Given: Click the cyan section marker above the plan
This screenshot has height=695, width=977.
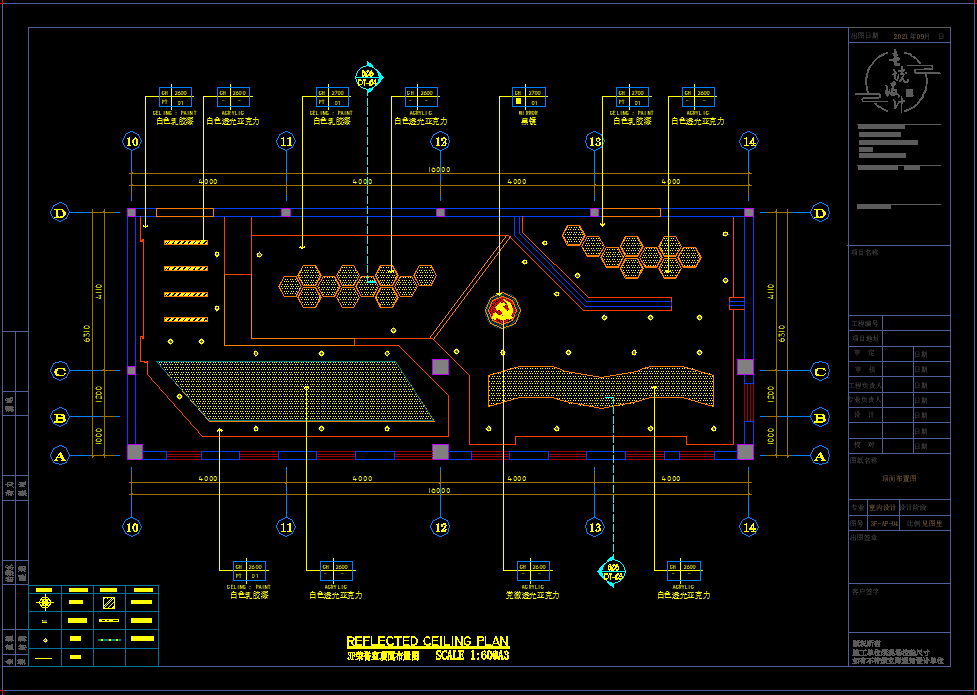Looking at the screenshot, I should tap(368, 78).
